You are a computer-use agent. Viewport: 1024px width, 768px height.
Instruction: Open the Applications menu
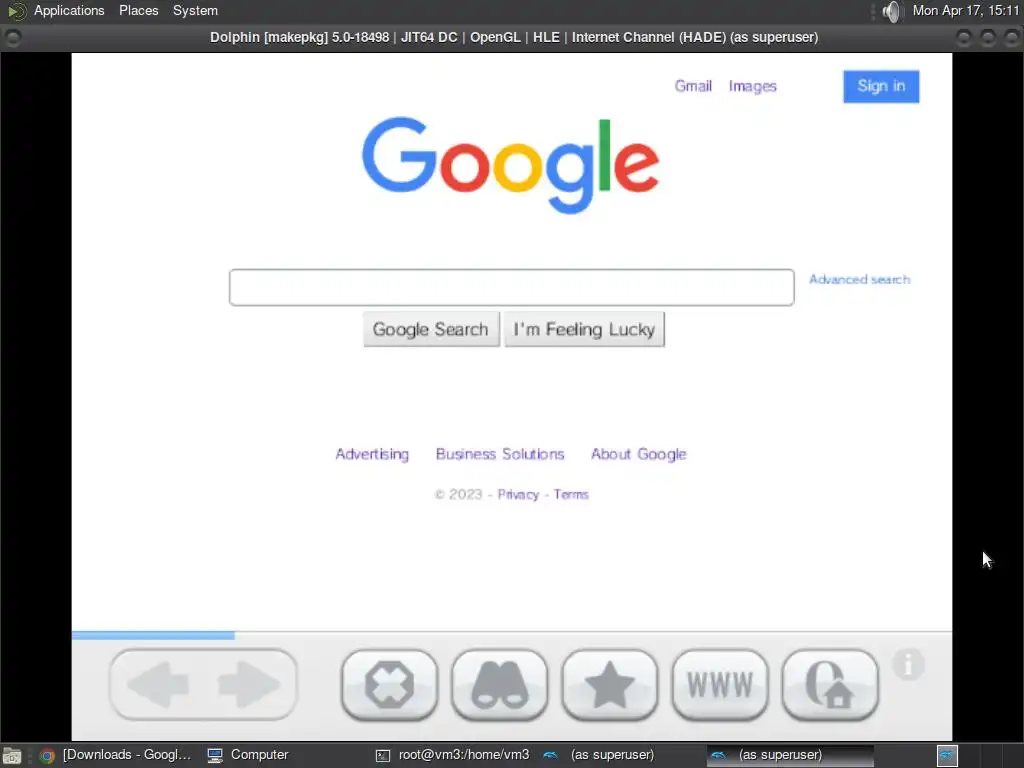(x=69, y=10)
